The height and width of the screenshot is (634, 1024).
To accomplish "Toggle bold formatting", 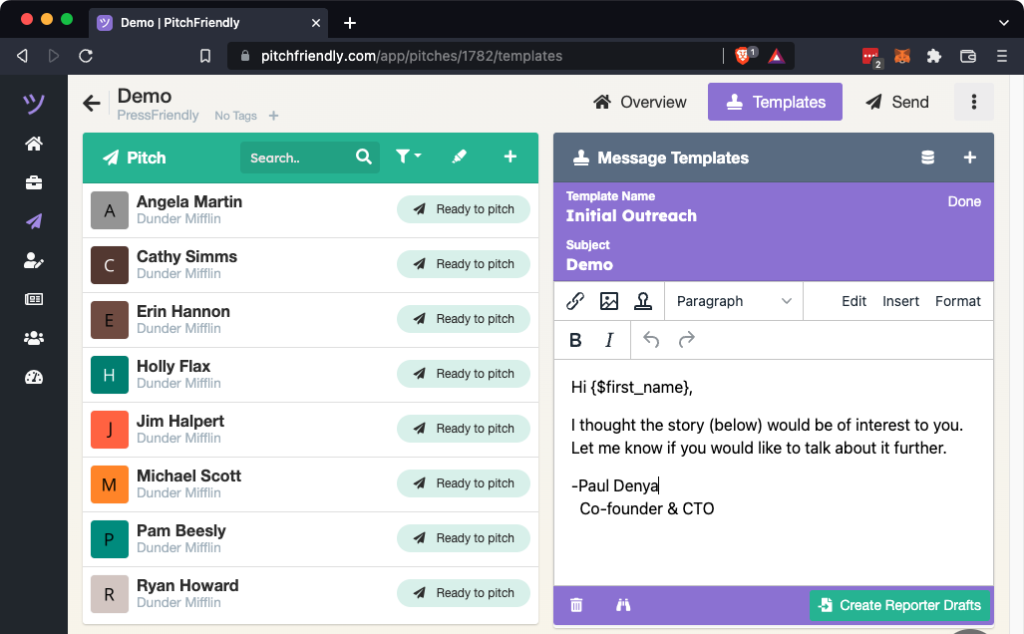I will click(x=575, y=340).
